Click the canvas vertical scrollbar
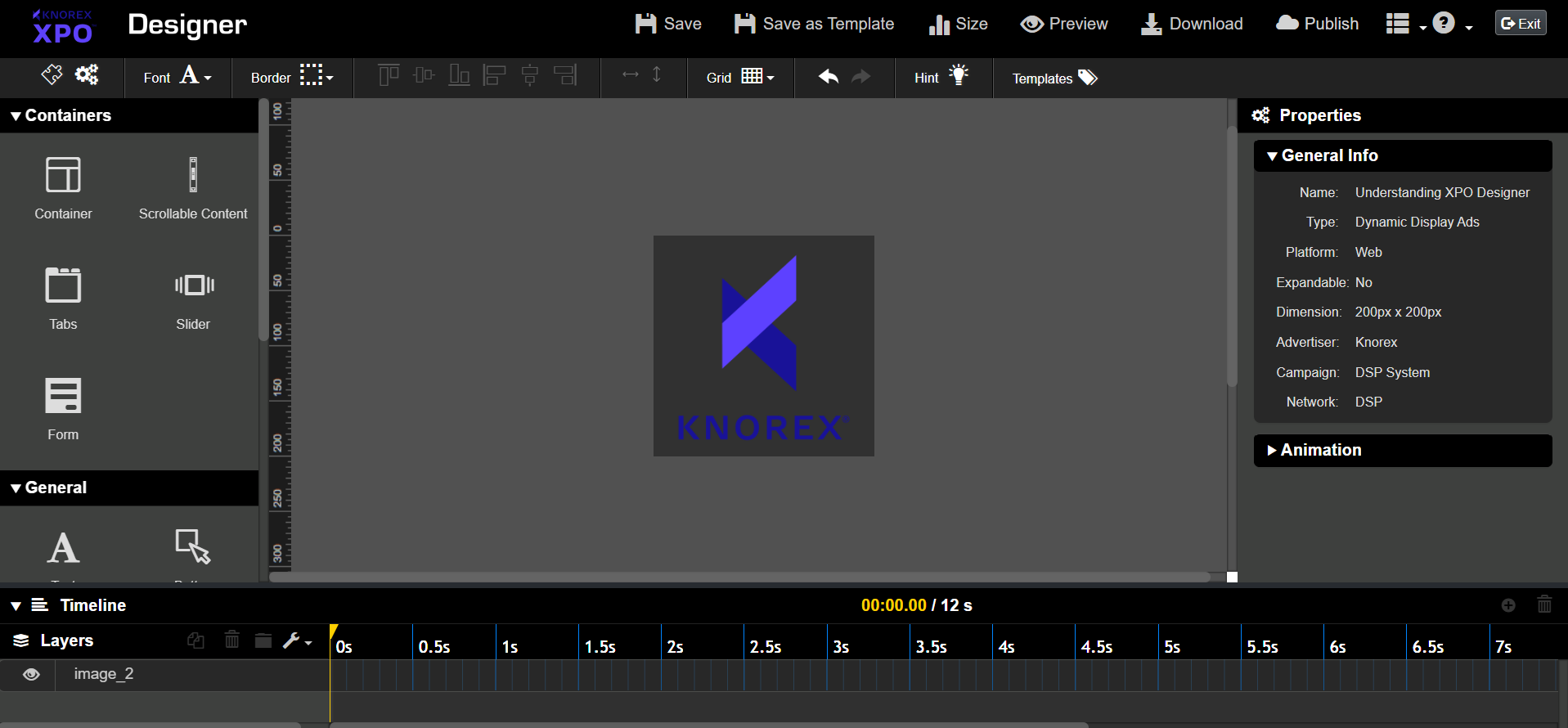This screenshot has width=1568, height=728. point(1232,257)
